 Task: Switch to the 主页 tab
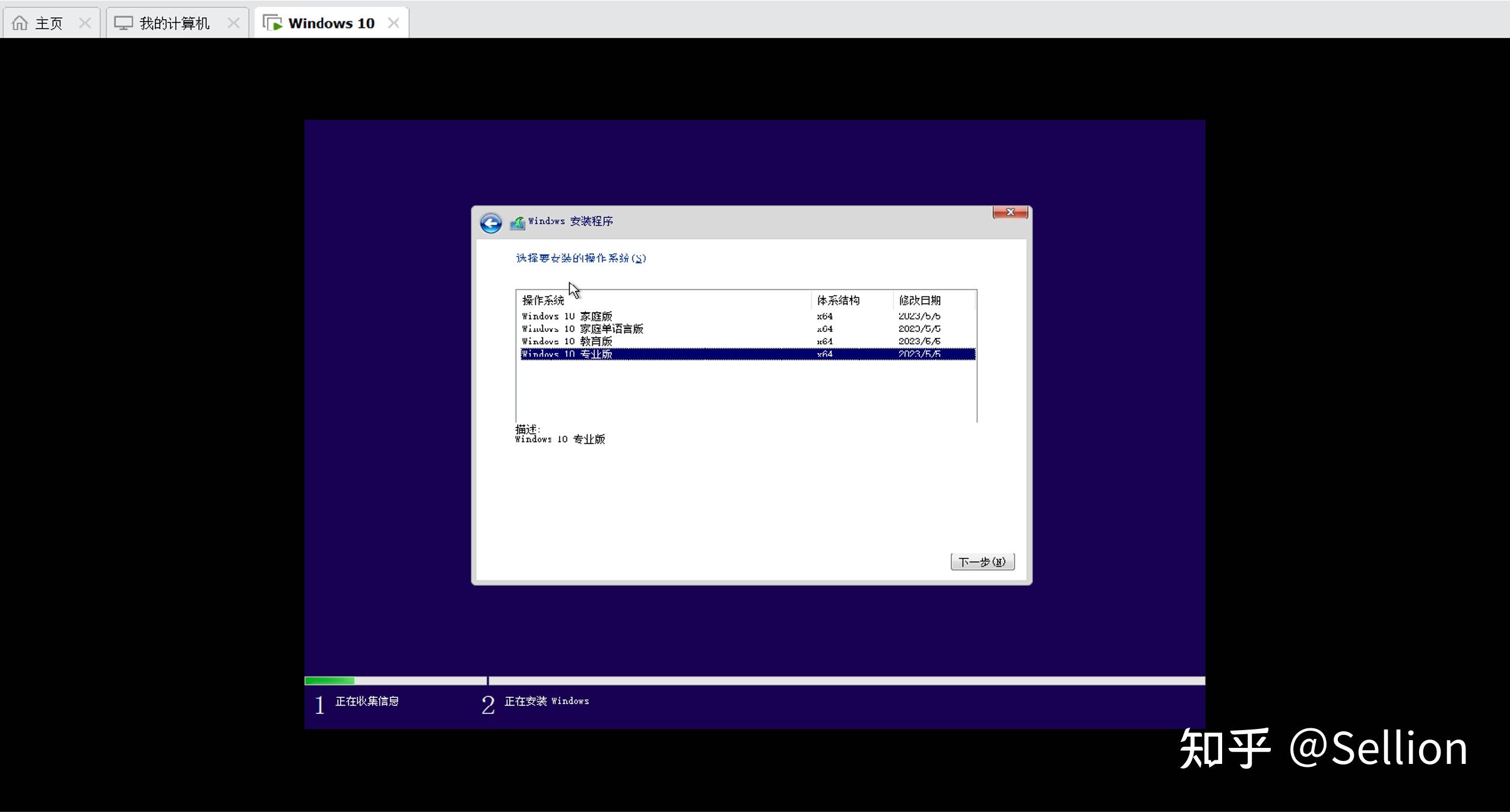49,22
